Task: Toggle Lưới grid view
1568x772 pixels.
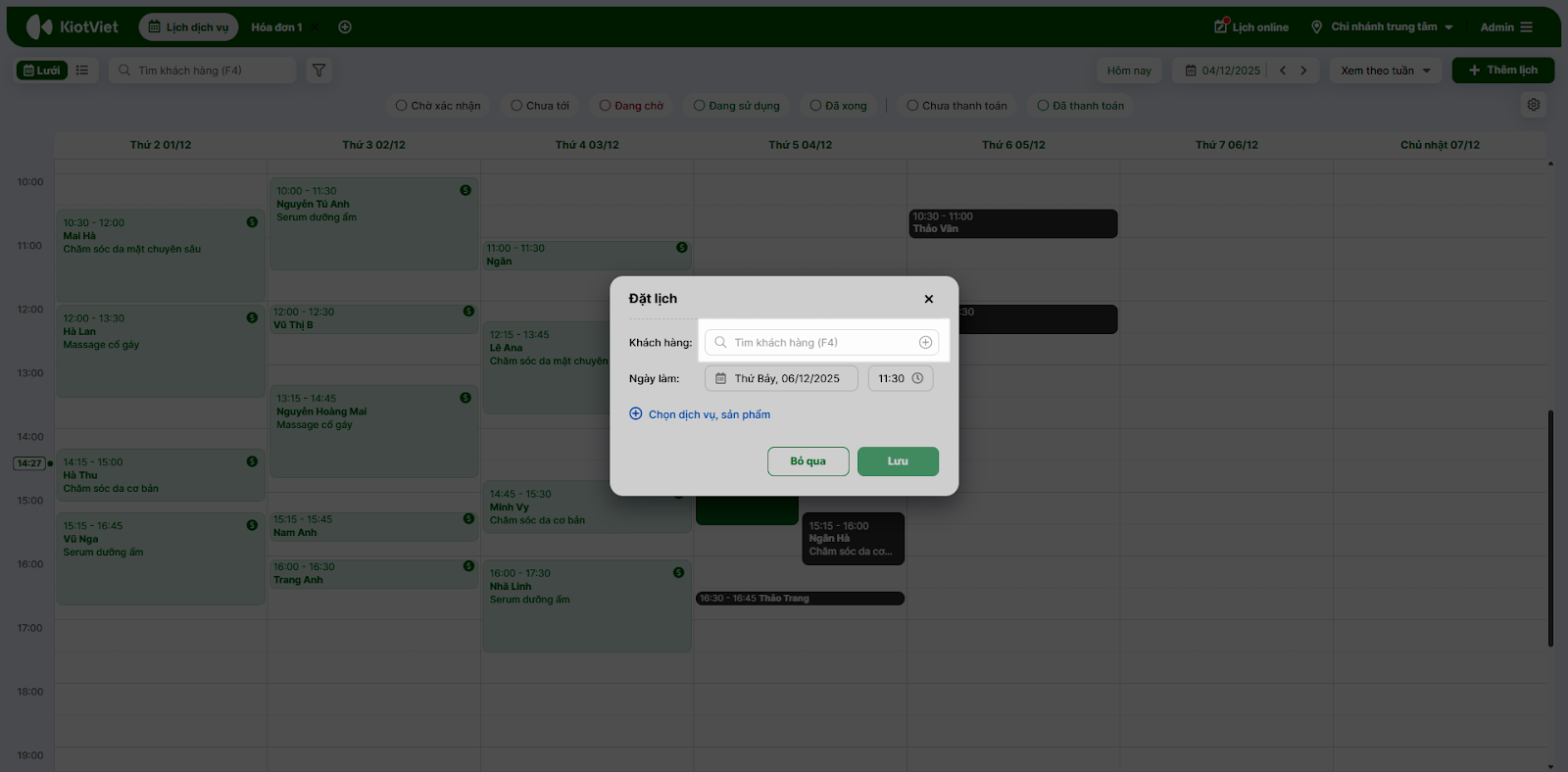Action: (42, 71)
